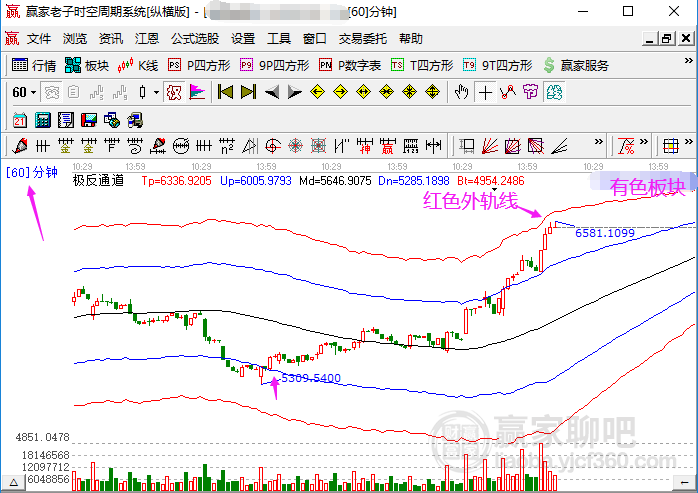Open the 资讯 menu
Screen dimensions: 698x493
111,39
